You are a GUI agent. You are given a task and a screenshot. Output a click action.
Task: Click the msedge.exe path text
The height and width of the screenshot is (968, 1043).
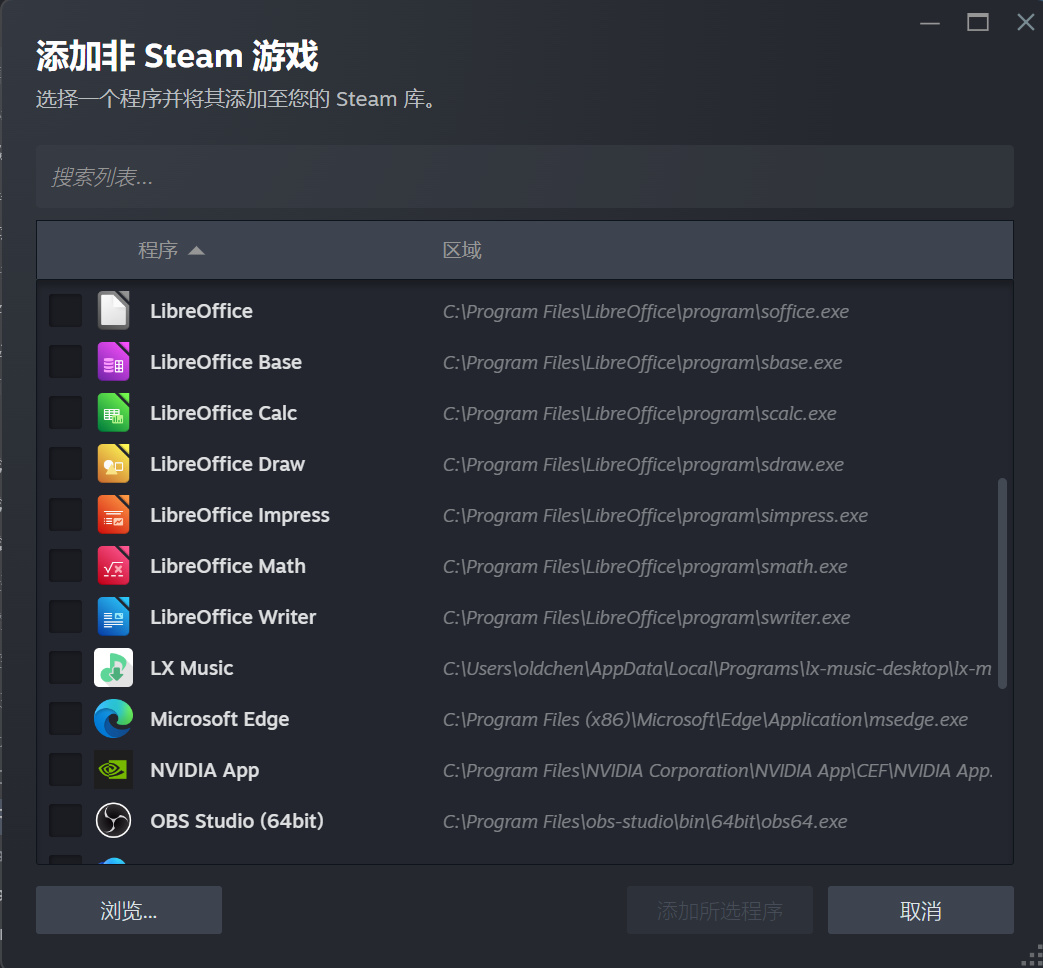705,720
